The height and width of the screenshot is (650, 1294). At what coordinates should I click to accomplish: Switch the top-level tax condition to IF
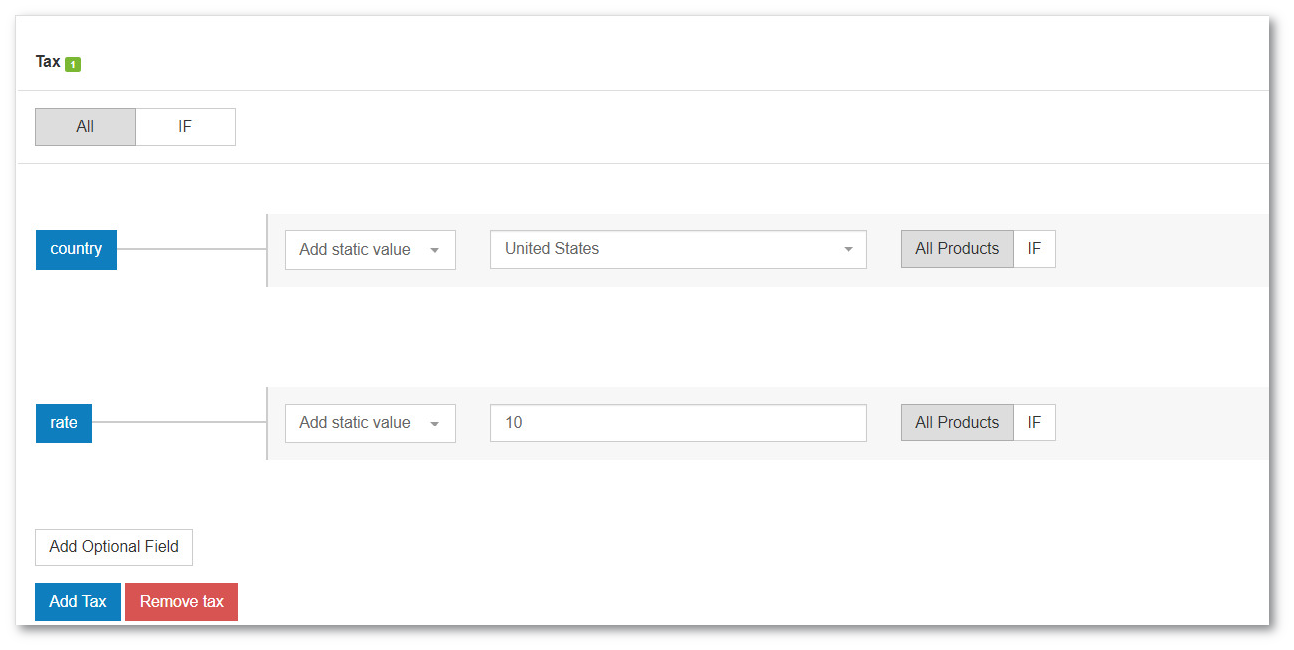(185, 127)
